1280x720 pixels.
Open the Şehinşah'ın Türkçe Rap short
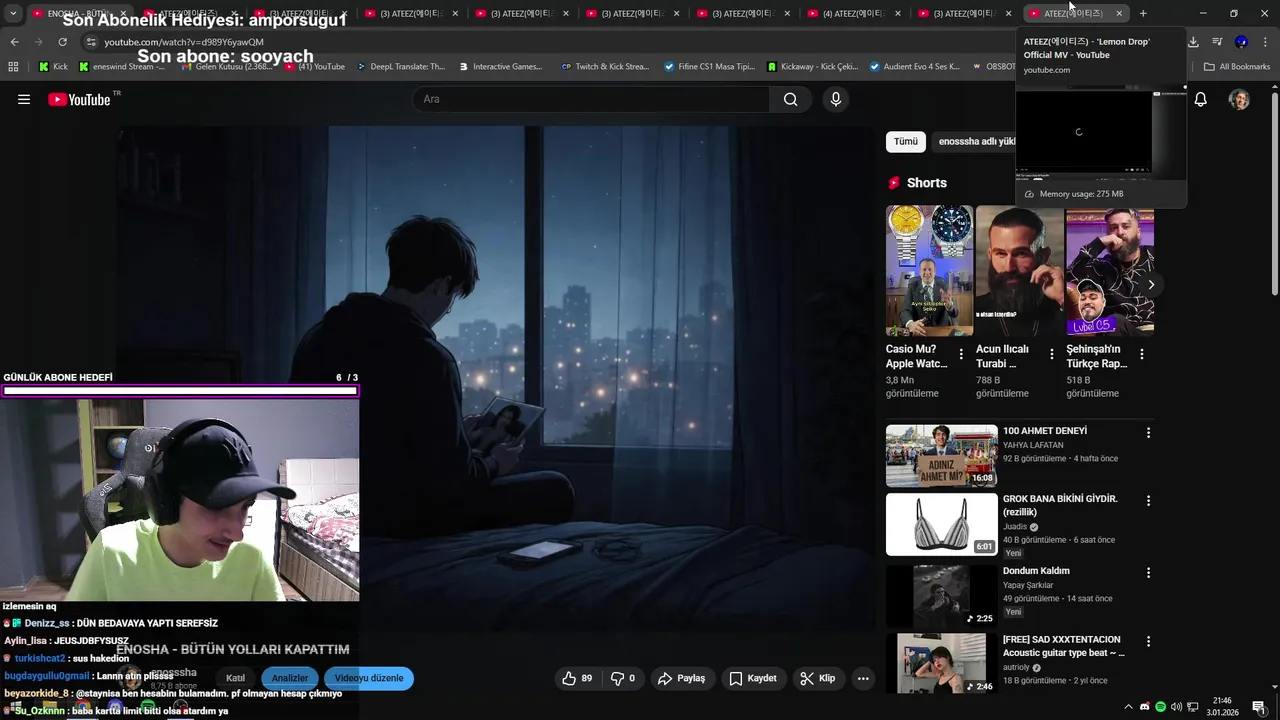(1109, 270)
